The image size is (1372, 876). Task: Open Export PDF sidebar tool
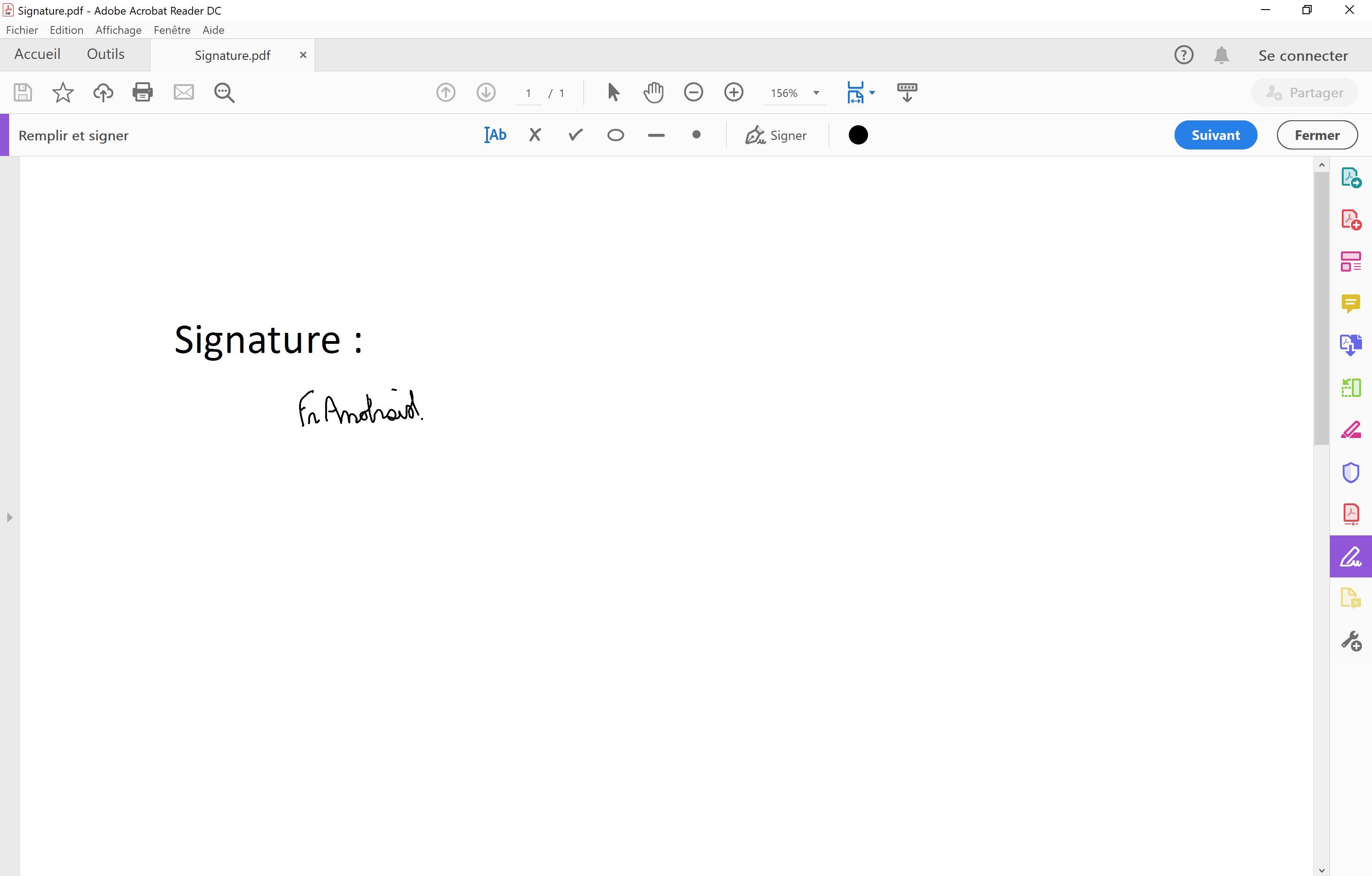click(1351, 178)
